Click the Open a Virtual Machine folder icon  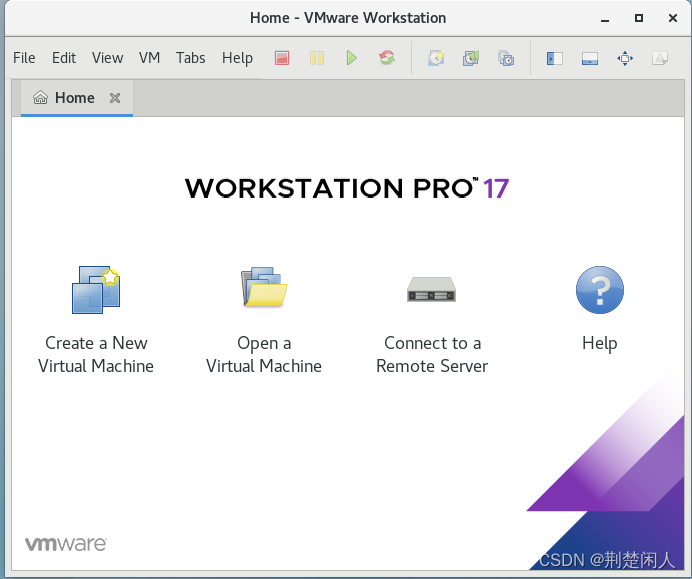264,287
